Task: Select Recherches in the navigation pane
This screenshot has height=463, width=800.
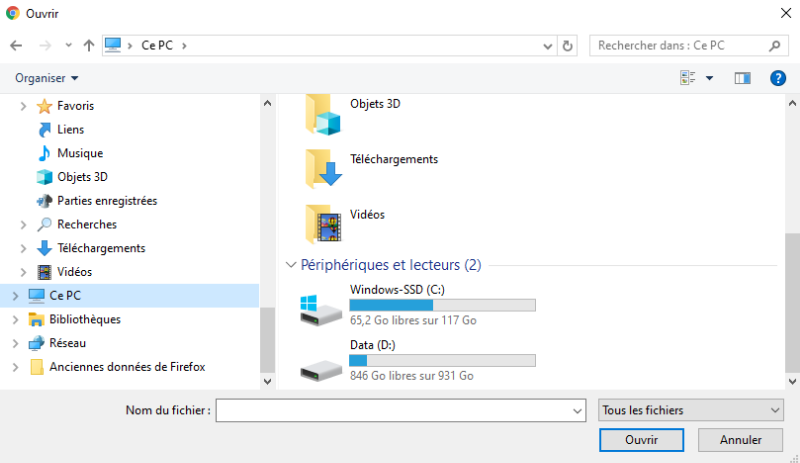Action: 87,224
